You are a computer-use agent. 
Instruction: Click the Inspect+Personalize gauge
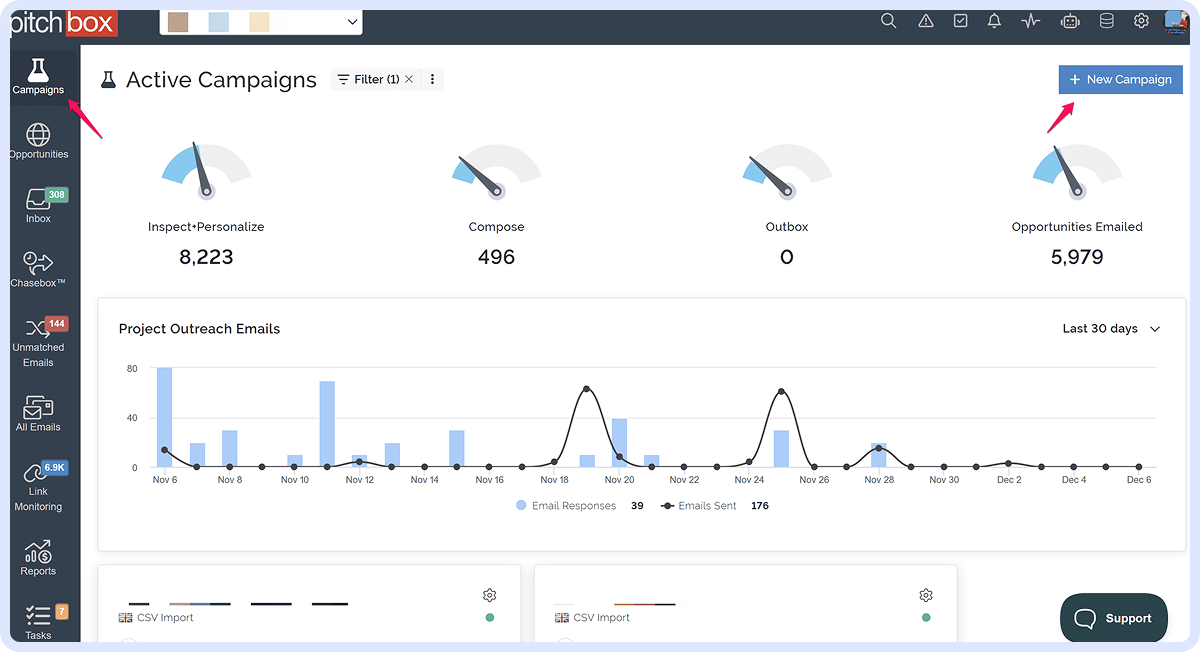(x=206, y=170)
